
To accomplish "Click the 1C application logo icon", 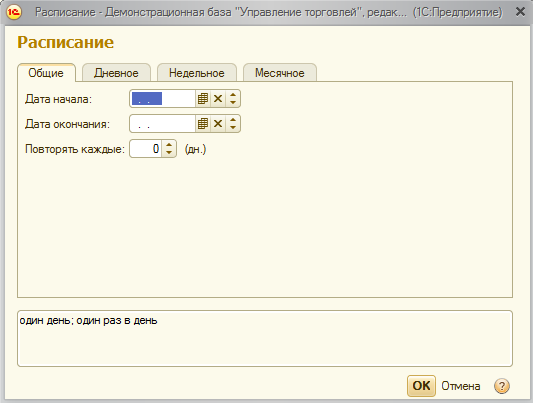I will 14,12.
